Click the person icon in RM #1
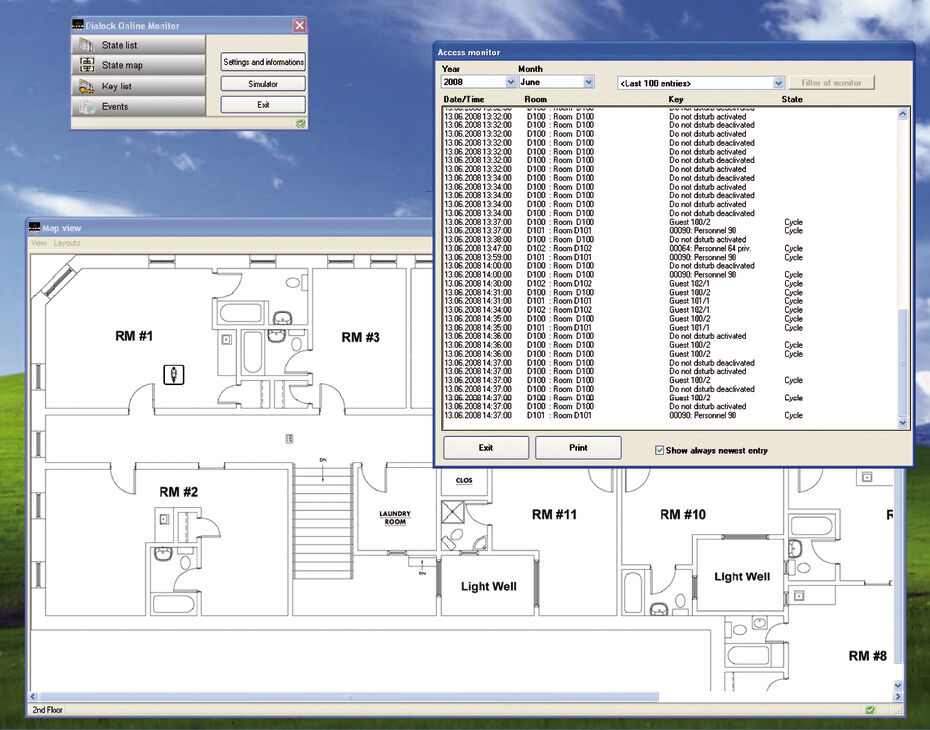Image resolution: width=930 pixels, height=730 pixels. click(x=174, y=374)
